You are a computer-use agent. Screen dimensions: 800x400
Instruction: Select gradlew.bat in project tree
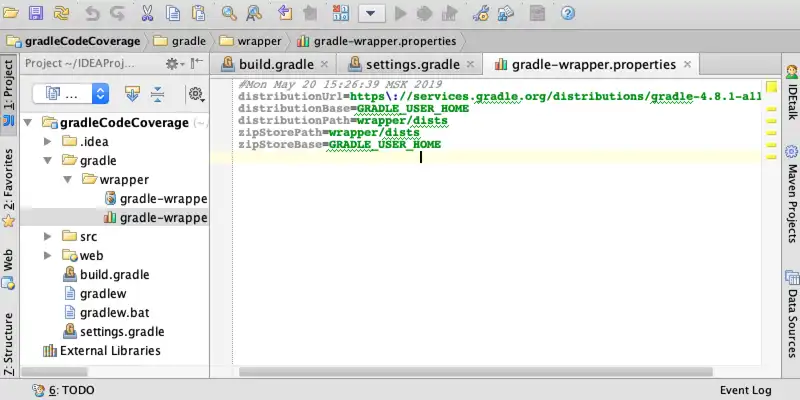point(114,312)
